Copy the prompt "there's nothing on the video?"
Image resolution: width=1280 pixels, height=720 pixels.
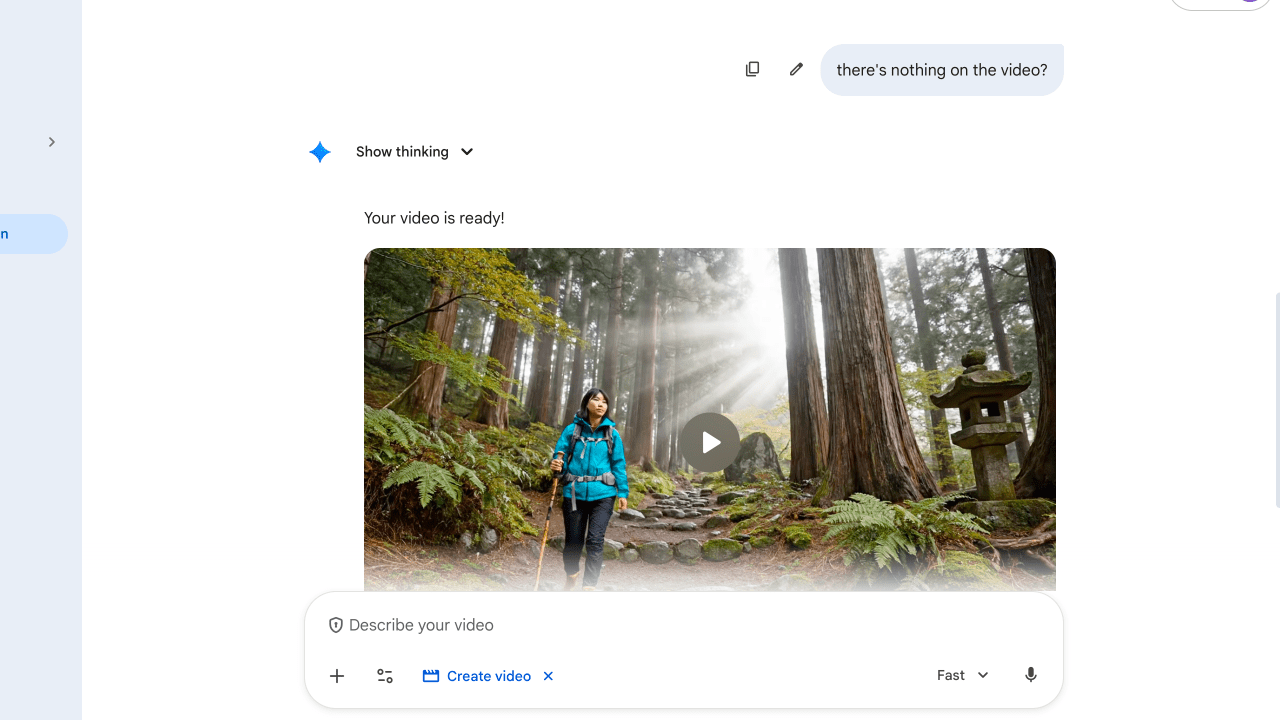[x=752, y=69]
